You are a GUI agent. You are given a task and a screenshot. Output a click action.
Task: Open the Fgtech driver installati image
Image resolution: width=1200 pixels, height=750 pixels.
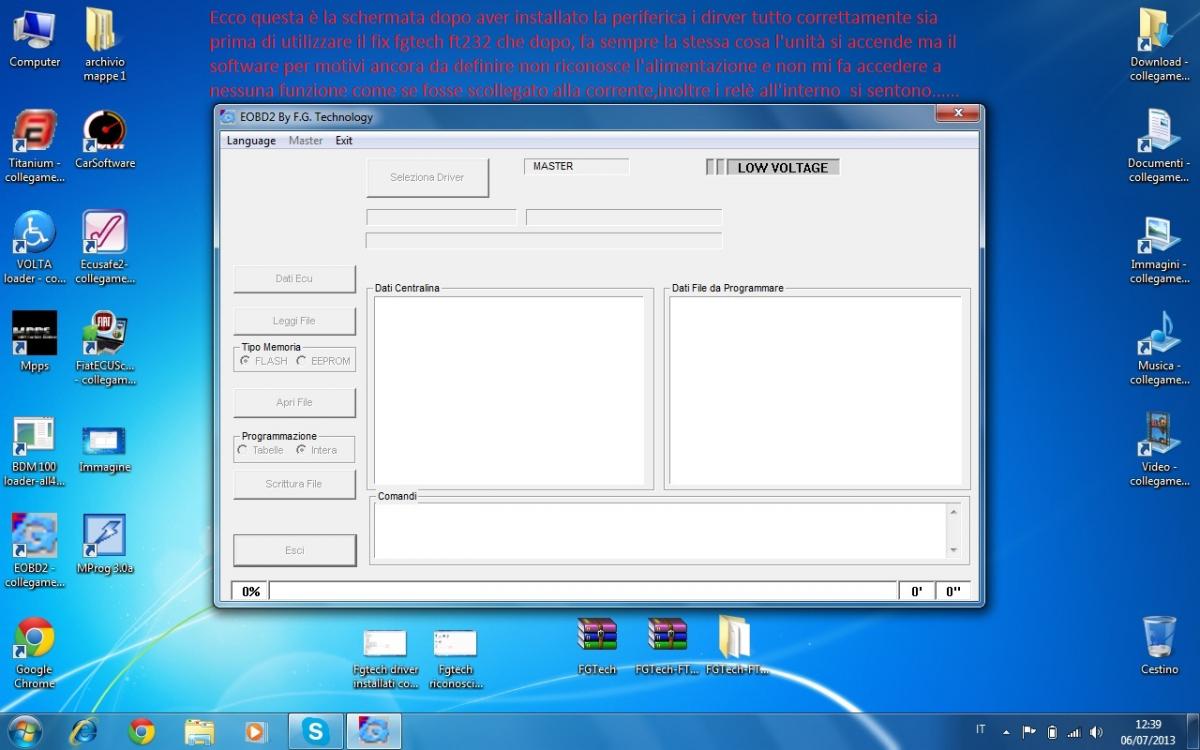click(x=385, y=659)
